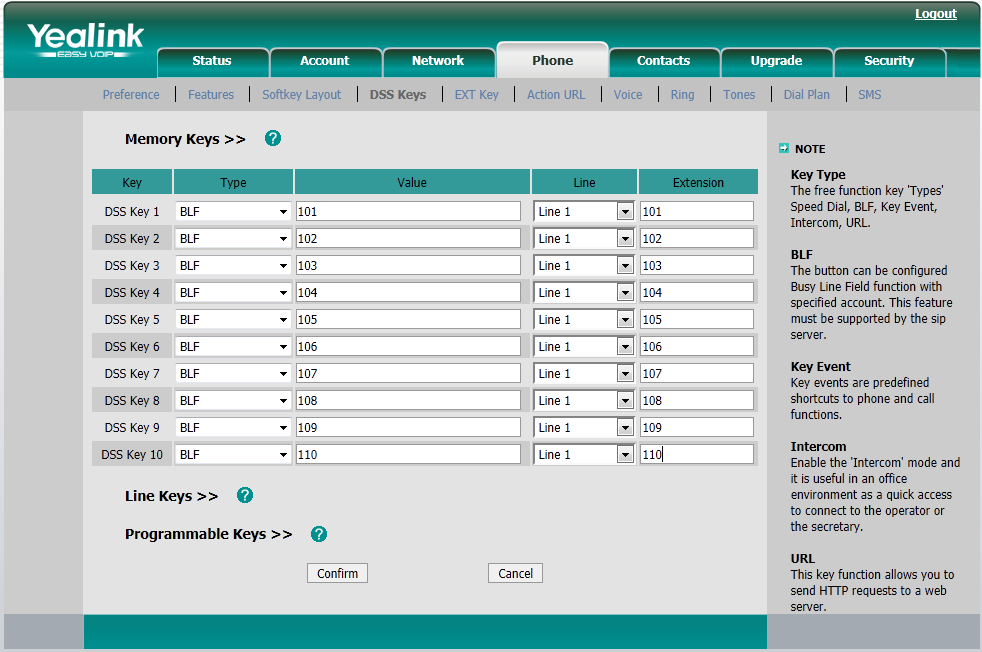
Task: Open Line dropdown for DSS Key 4
Action: pyautogui.click(x=584, y=292)
